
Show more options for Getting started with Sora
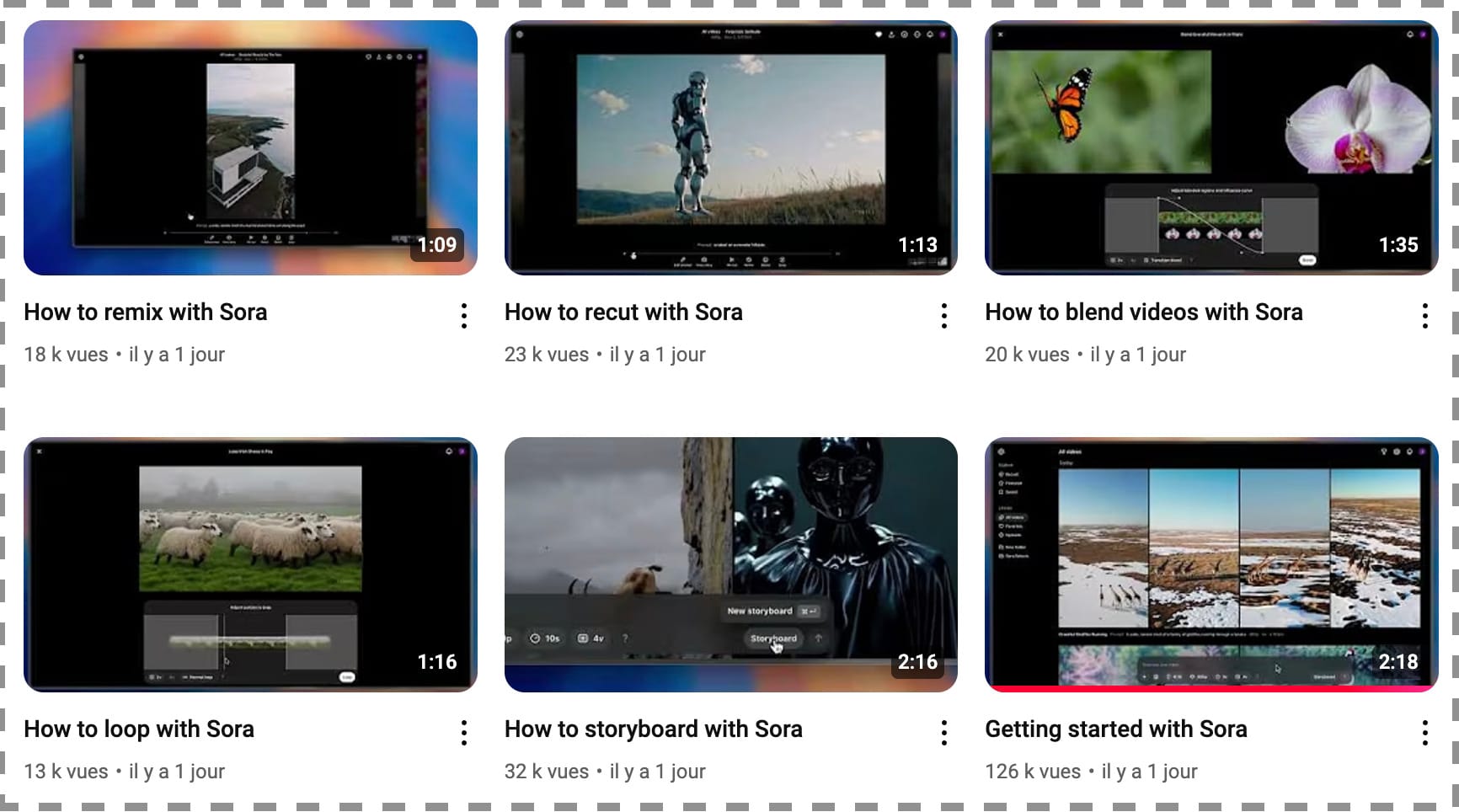[1424, 733]
